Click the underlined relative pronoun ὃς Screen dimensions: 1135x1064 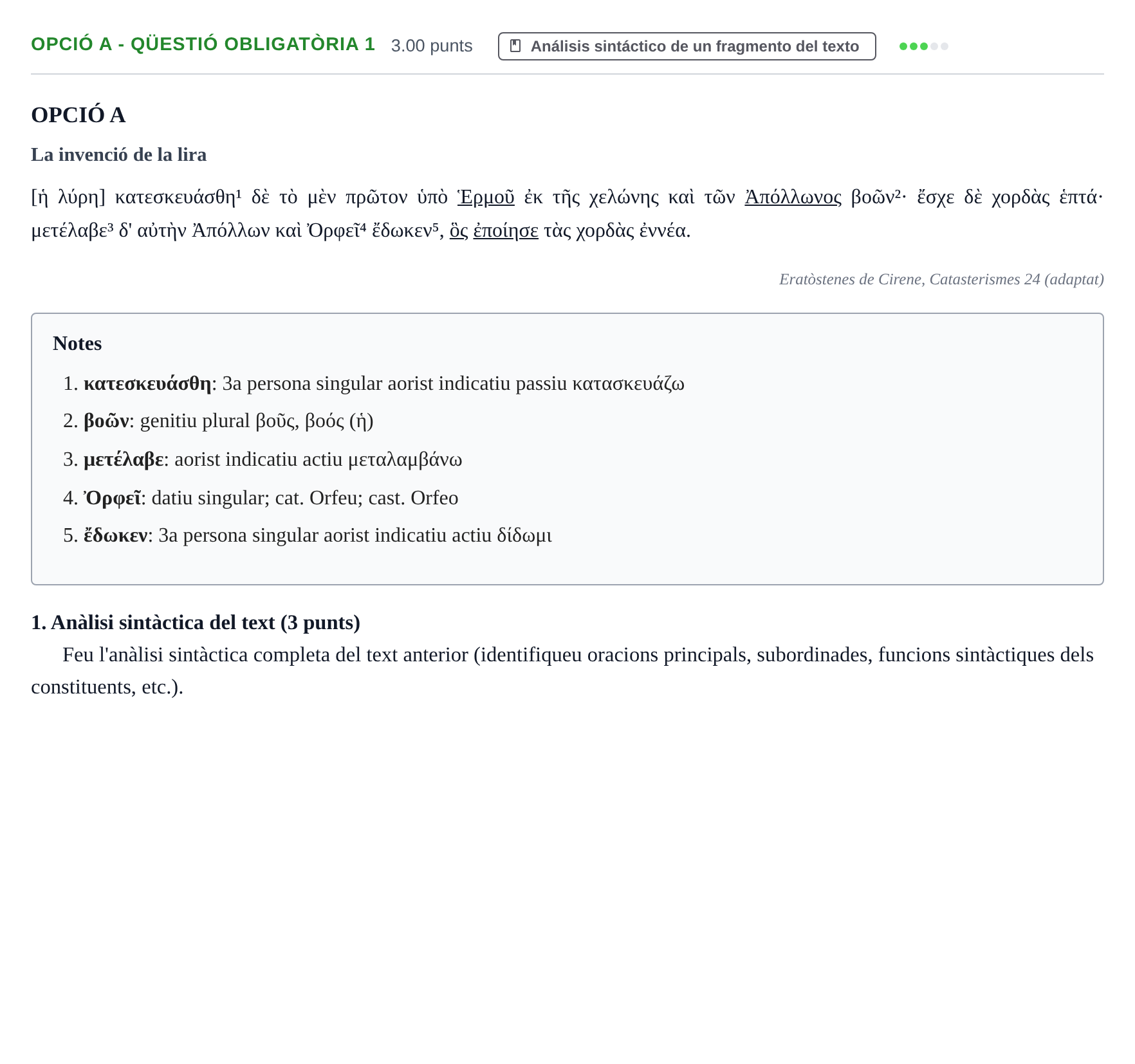click(x=459, y=230)
